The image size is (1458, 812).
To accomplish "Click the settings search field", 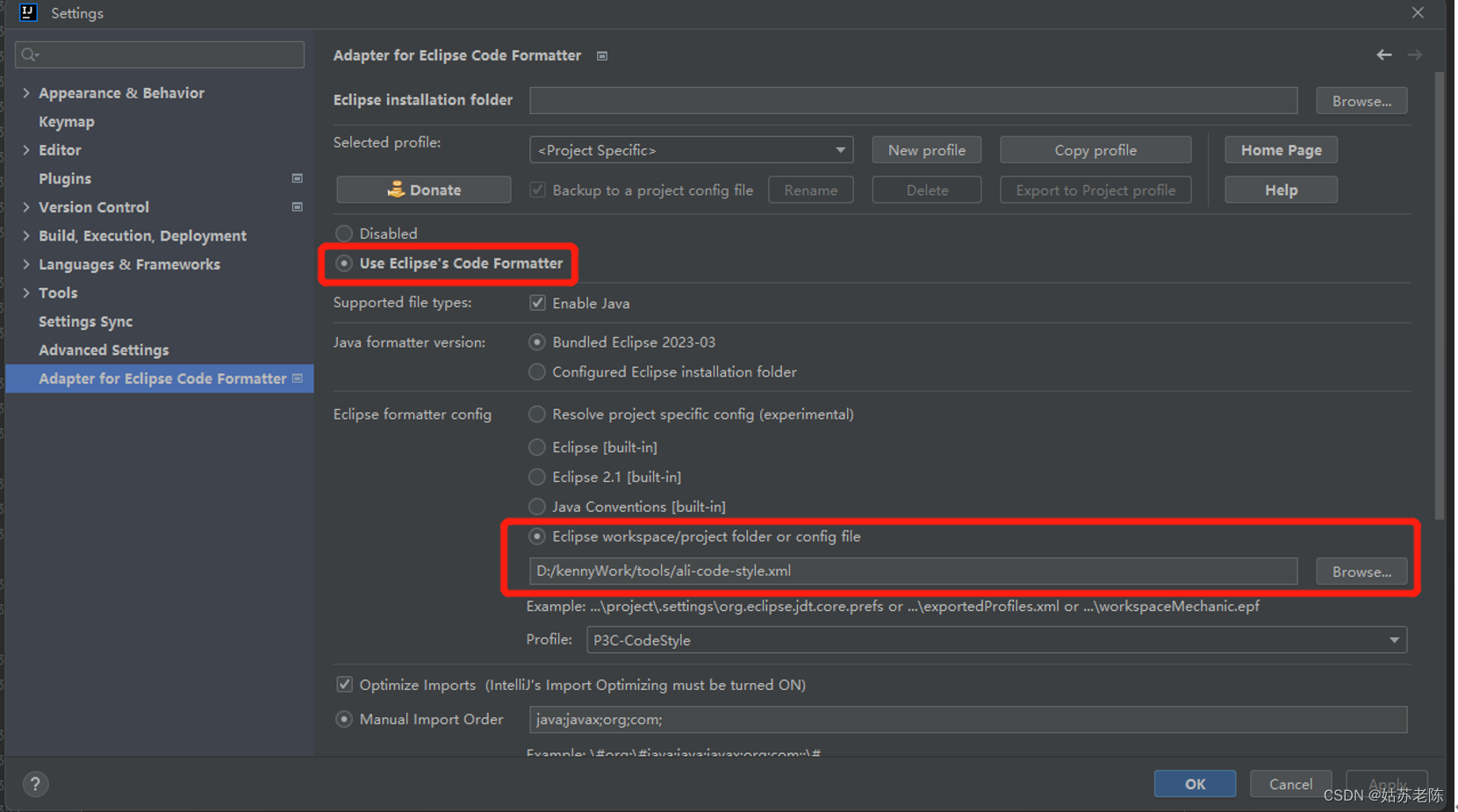I will pyautogui.click(x=160, y=54).
